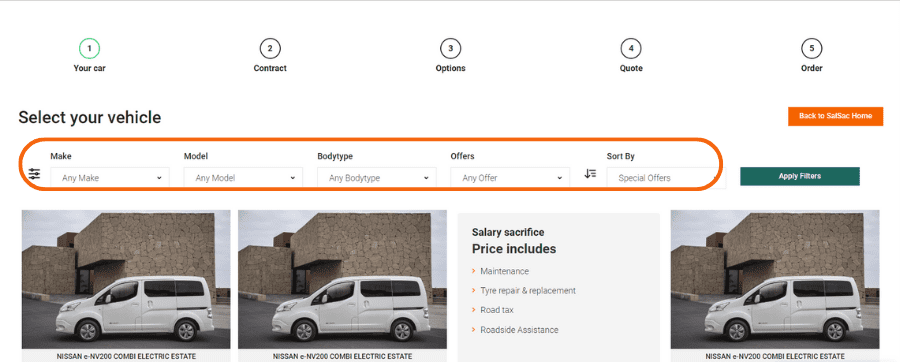Click the "Offers" filter label
The height and width of the screenshot is (362, 900).
click(462, 156)
